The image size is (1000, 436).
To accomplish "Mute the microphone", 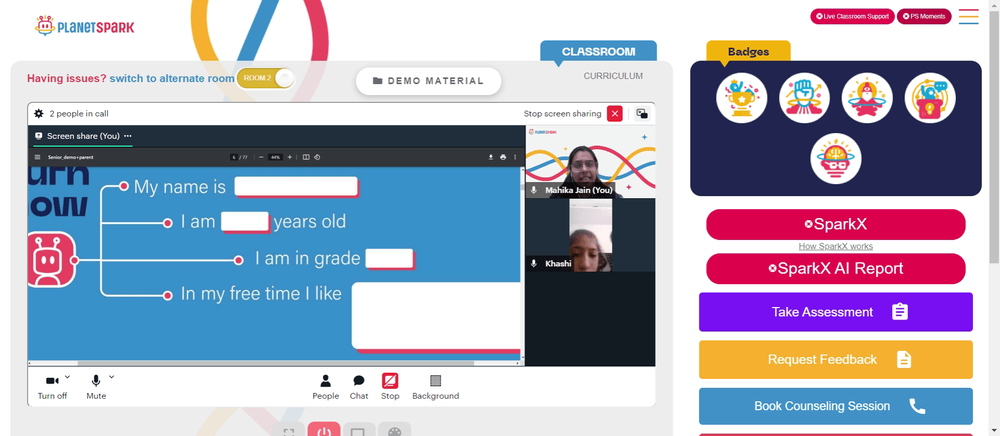I will click(x=96, y=387).
